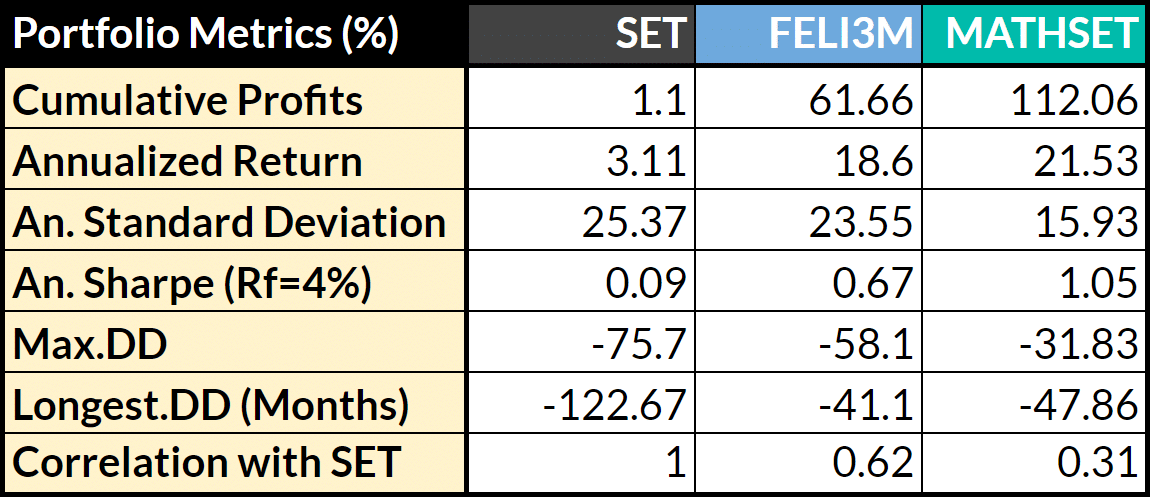This screenshot has width=1150, height=497.
Task: Click the Annualized Return row label
Action: tap(188, 161)
